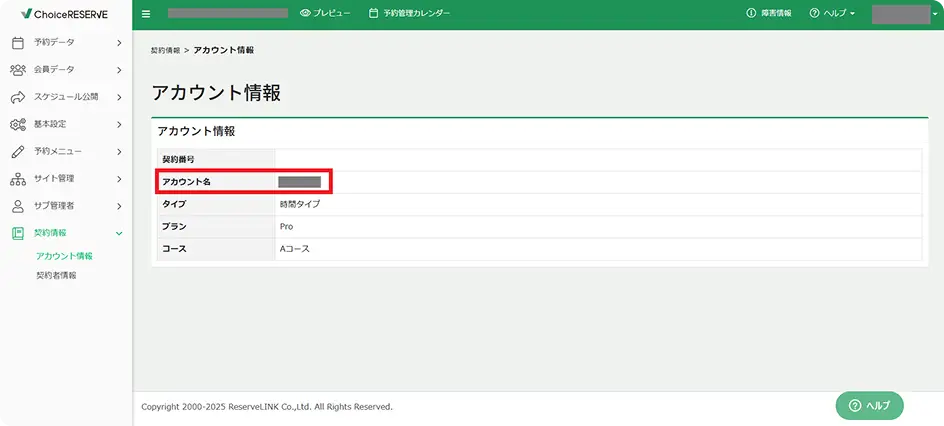Viewport: 944px width, 426px height.
Task: Click the copyright ReserveLINK footer text
Action: click(x=267, y=407)
